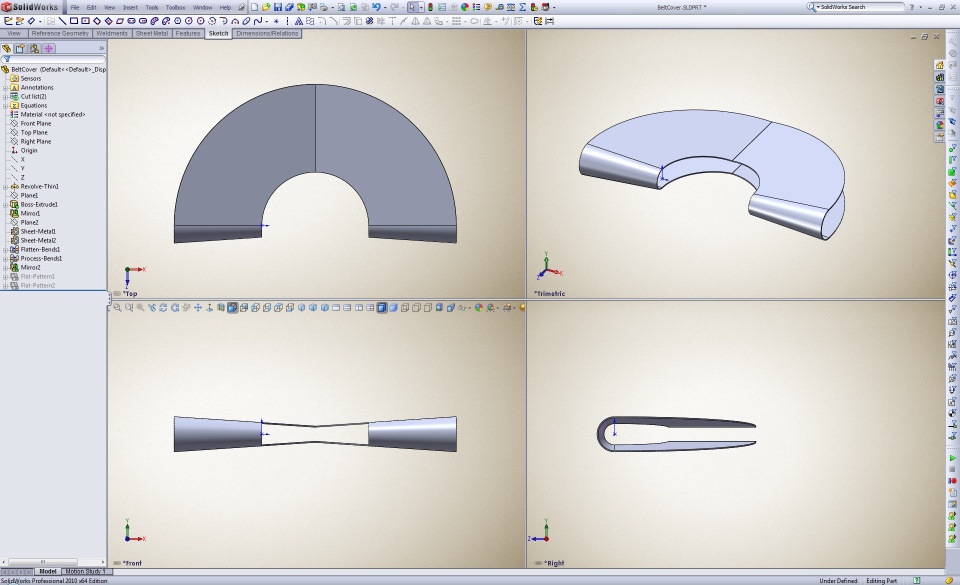Open the Motion Study 1 tab
The width and height of the screenshot is (960, 585).
[86, 572]
